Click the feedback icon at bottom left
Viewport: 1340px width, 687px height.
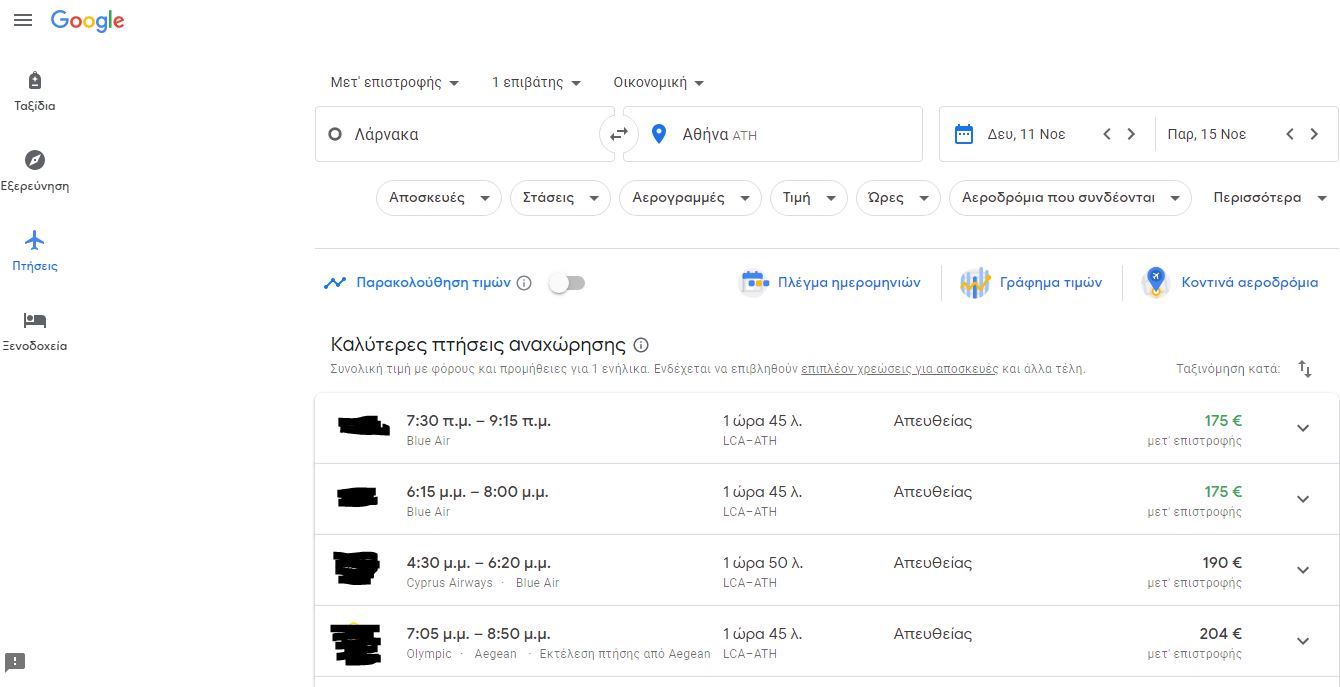(x=15, y=662)
